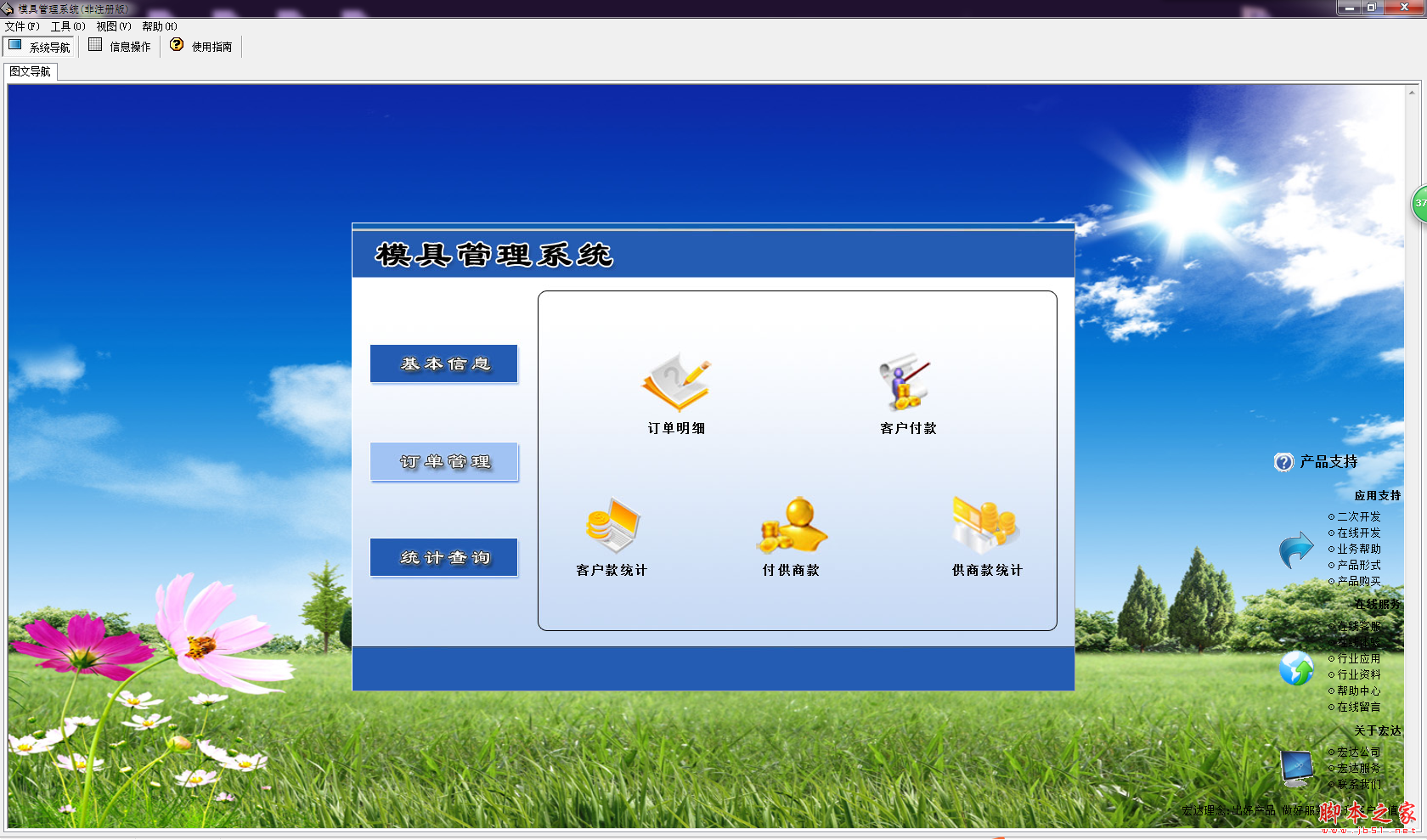Viewport: 1427px width, 840px height.
Task: Click the 统计查询 section button
Action: click(x=443, y=557)
